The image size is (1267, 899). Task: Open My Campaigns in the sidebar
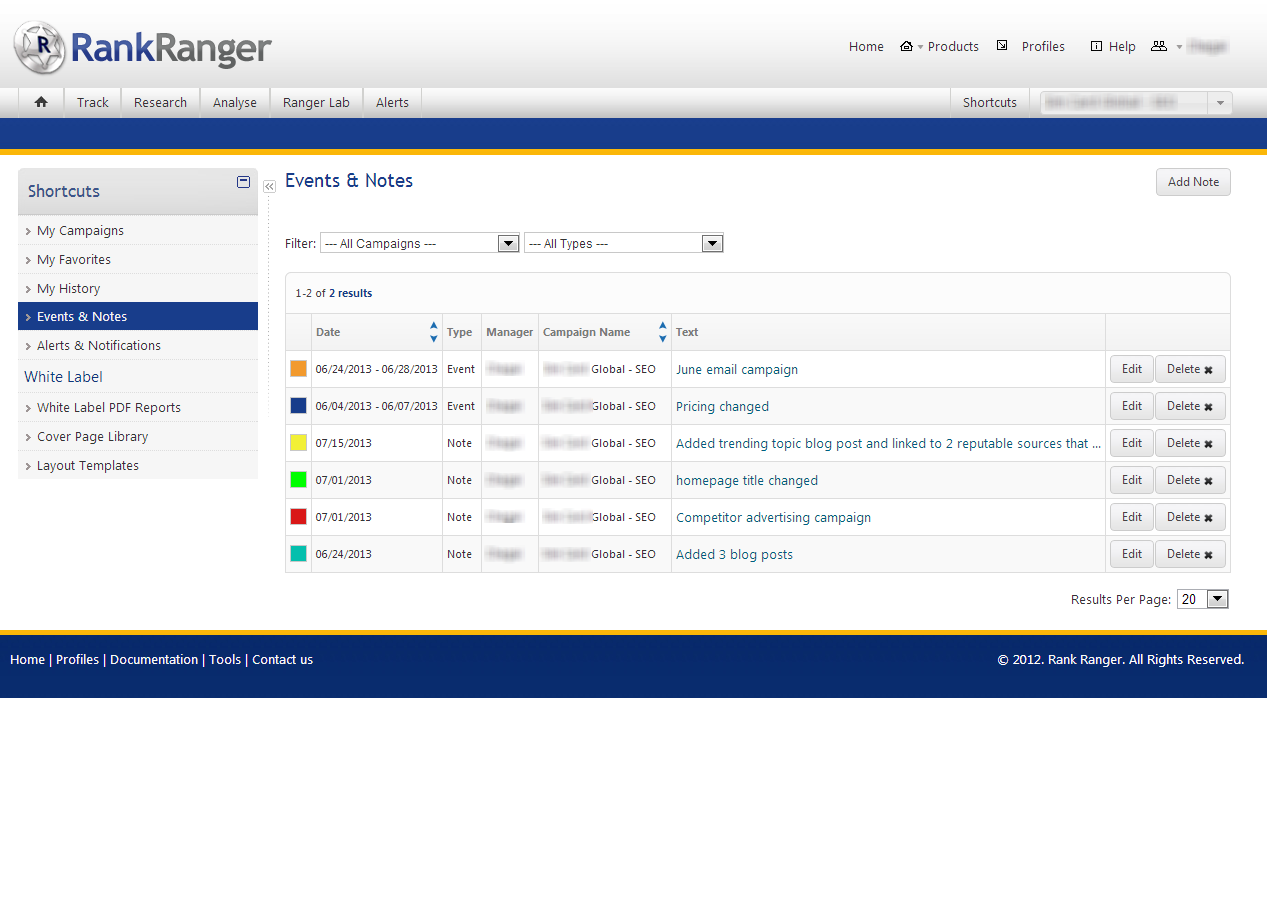80,230
